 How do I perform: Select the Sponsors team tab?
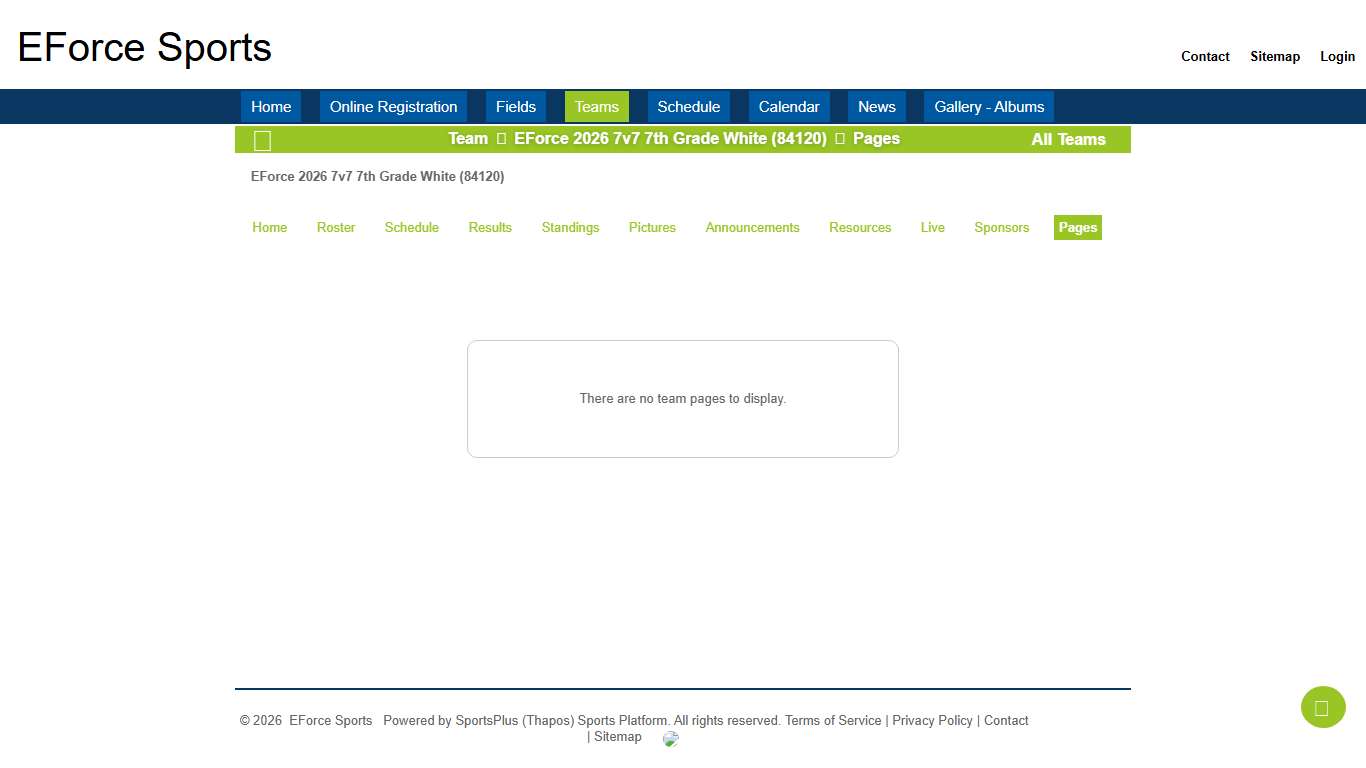(1001, 228)
